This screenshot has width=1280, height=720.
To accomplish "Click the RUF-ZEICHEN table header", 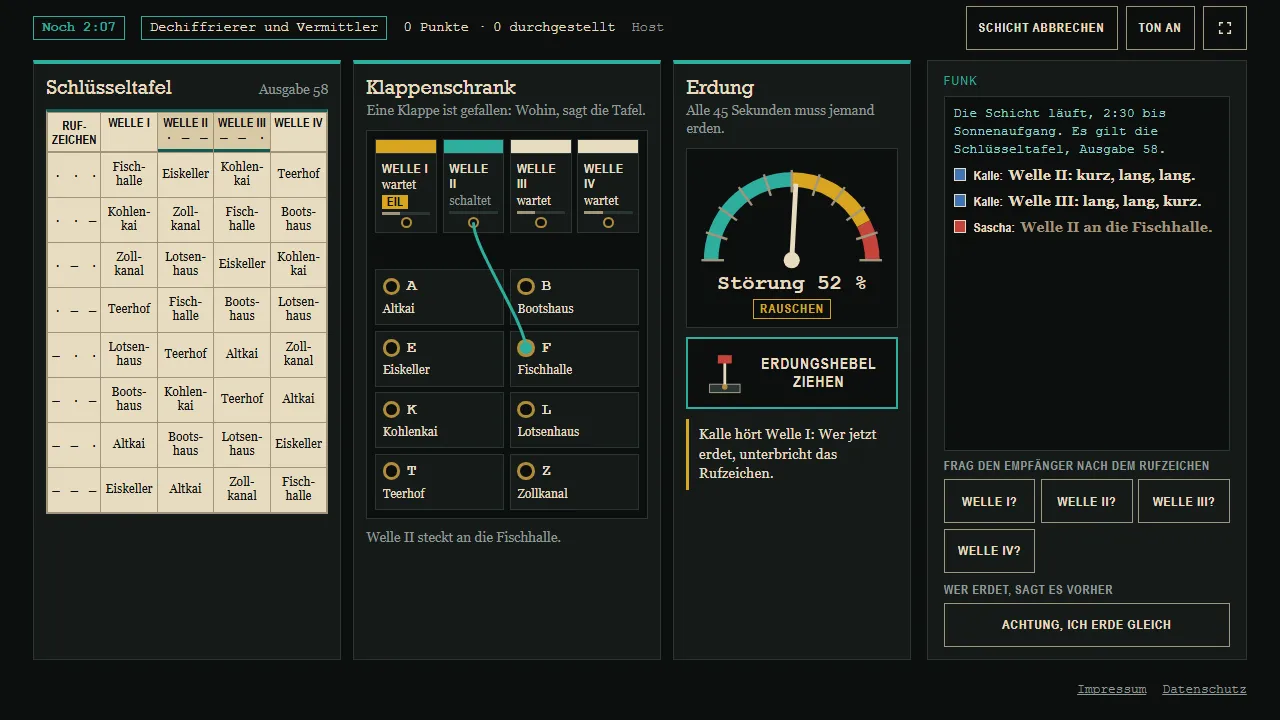I will pos(74,132).
